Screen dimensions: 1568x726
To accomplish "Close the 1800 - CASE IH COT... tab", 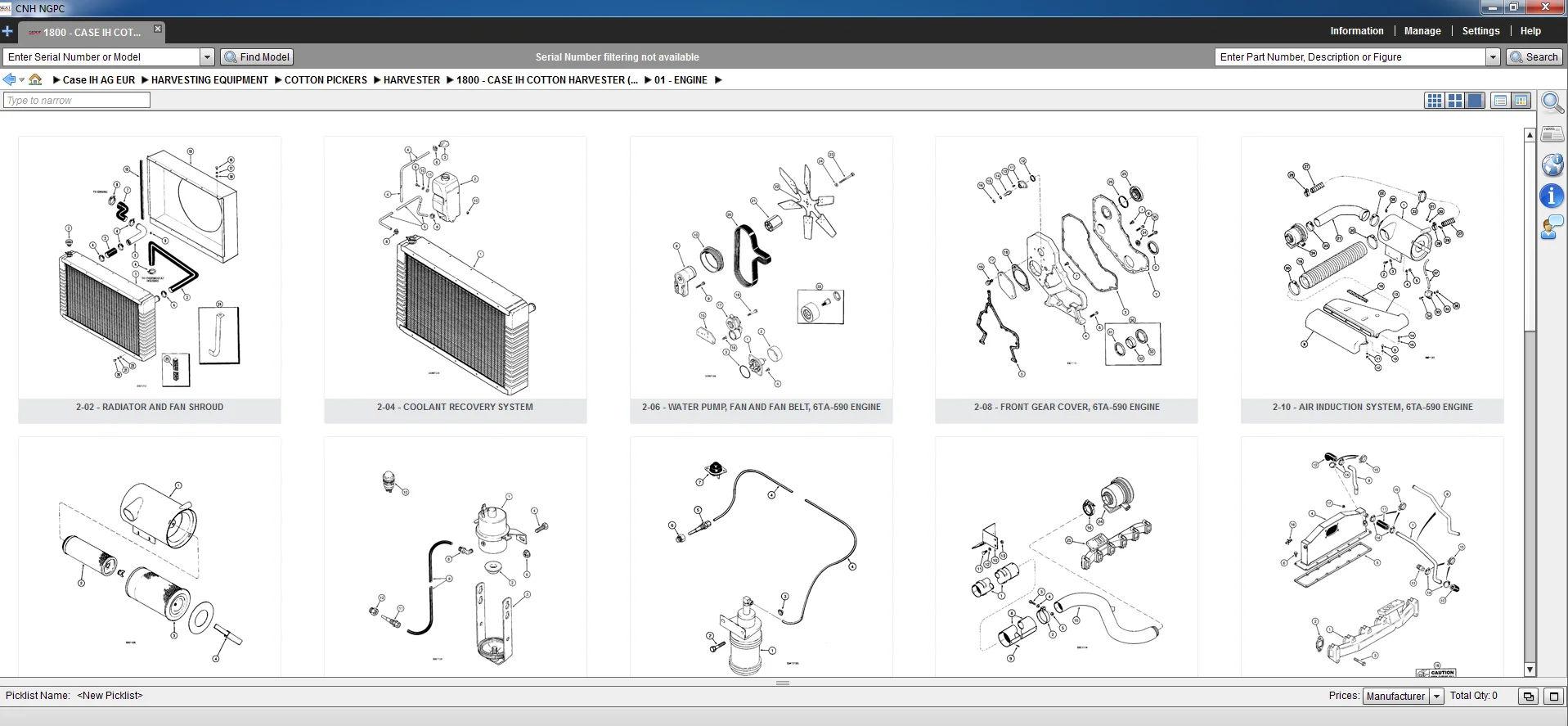I will (158, 29).
